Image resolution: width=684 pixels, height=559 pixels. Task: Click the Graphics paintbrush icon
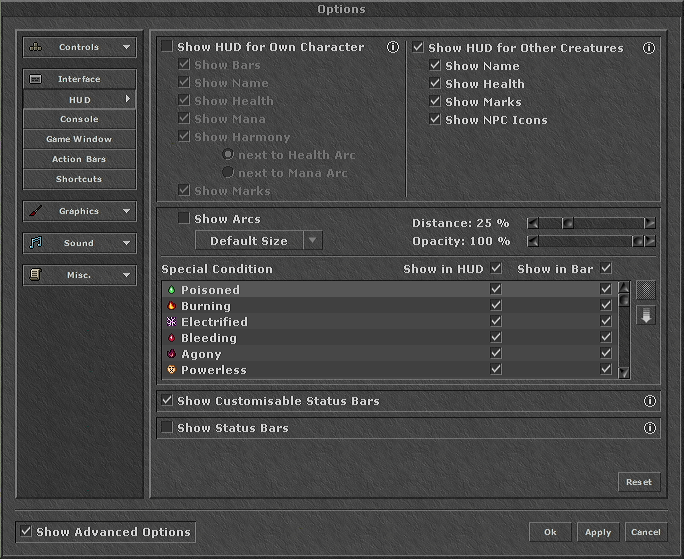pos(35,211)
